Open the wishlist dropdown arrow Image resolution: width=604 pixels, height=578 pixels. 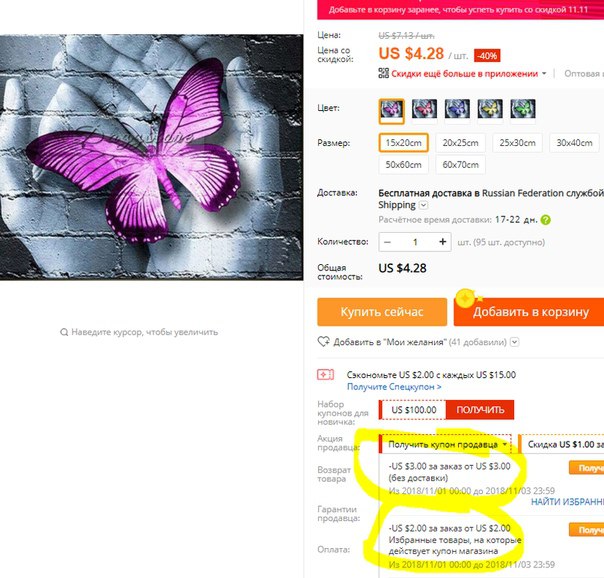coord(515,342)
